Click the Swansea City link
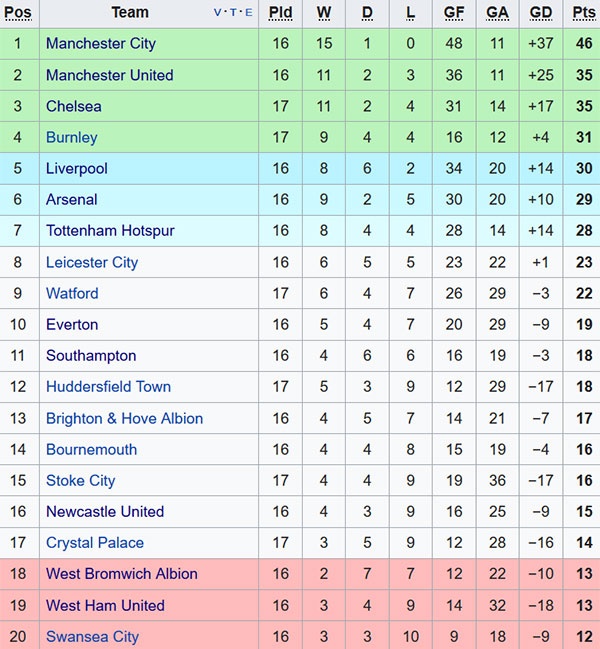The width and height of the screenshot is (600, 649). 92,636
